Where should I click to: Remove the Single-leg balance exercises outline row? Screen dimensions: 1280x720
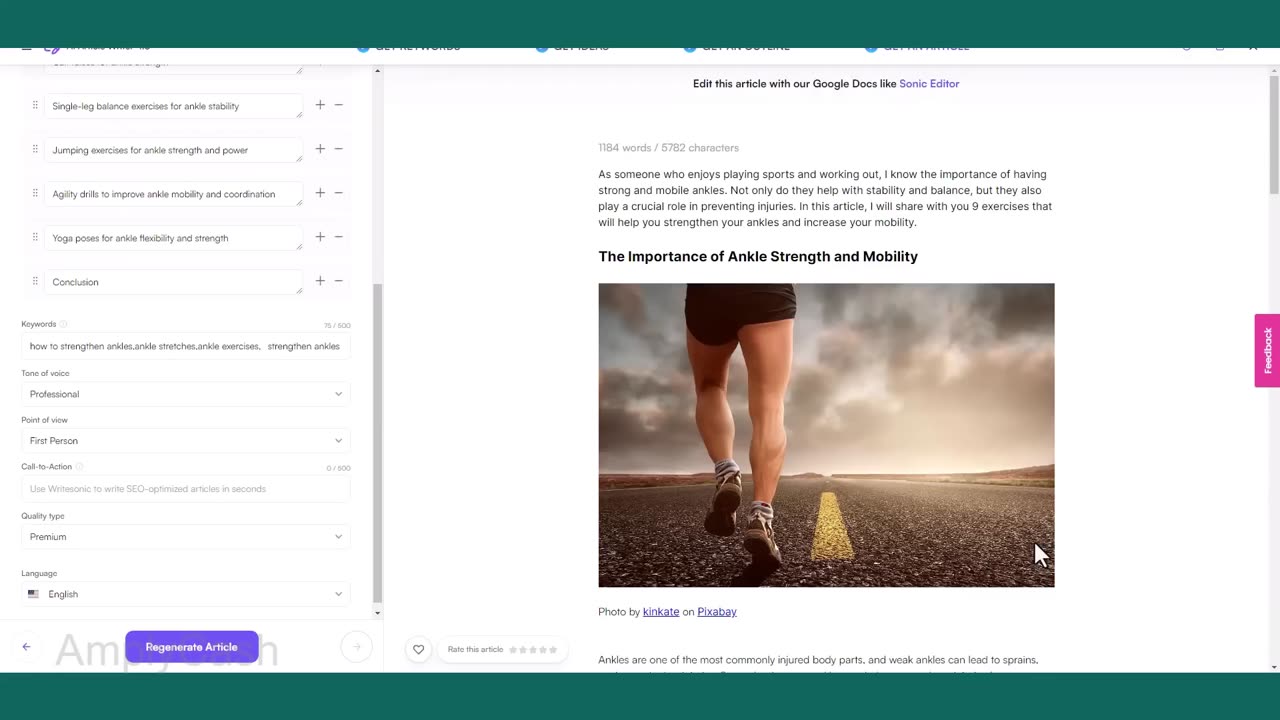(339, 105)
